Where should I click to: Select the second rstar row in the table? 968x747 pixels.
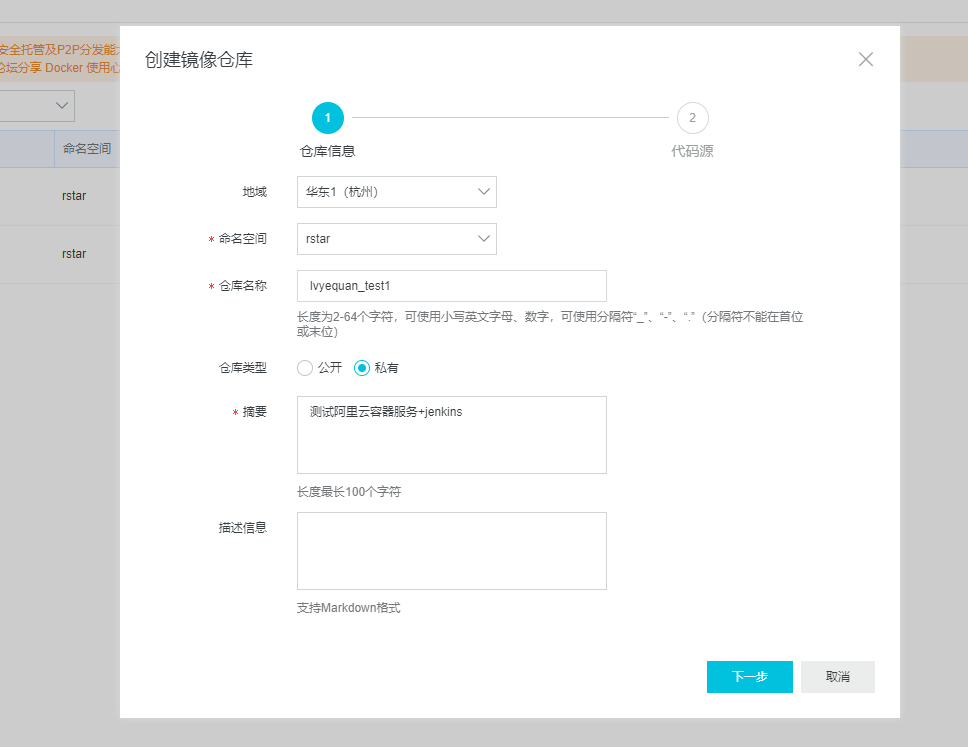coord(73,254)
